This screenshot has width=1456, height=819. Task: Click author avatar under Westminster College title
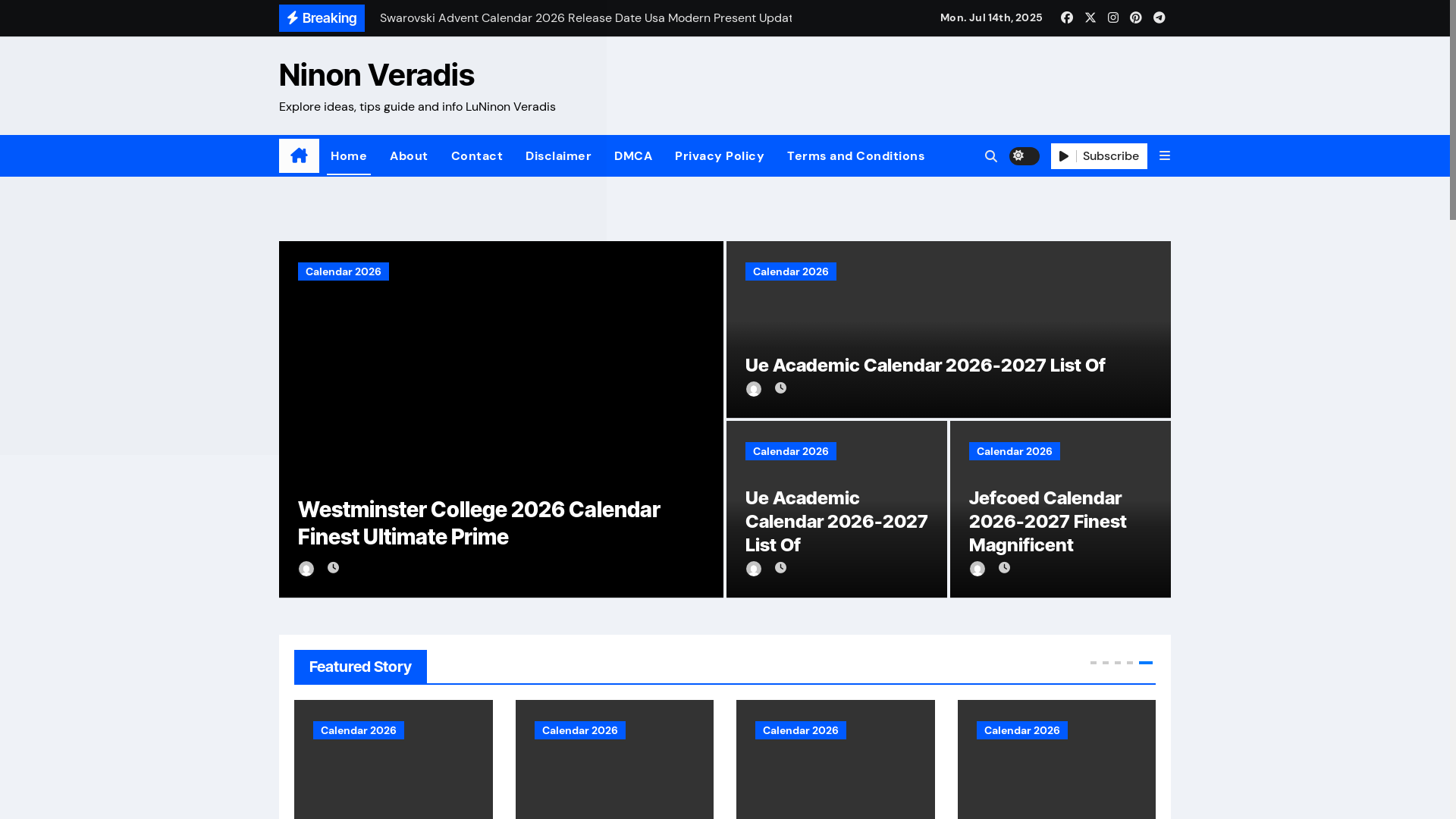[x=306, y=569]
